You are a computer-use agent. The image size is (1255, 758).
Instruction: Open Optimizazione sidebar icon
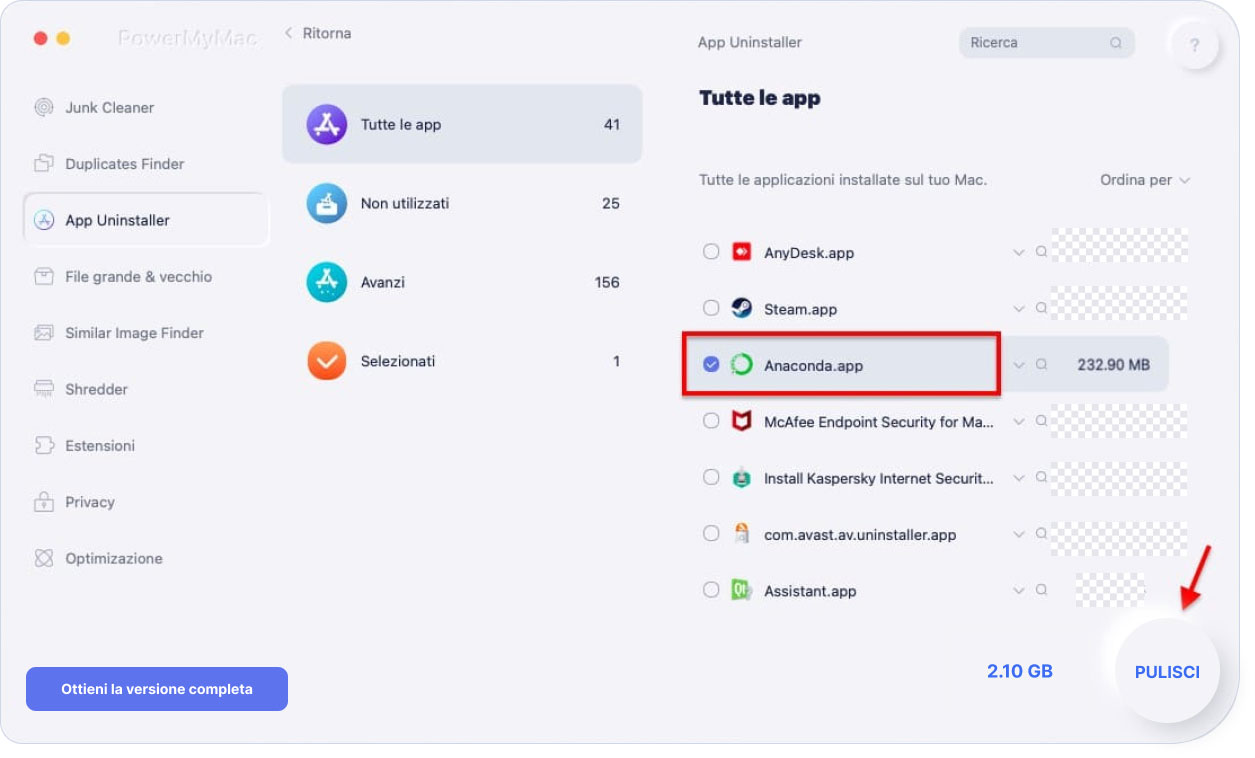pyautogui.click(x=44, y=558)
